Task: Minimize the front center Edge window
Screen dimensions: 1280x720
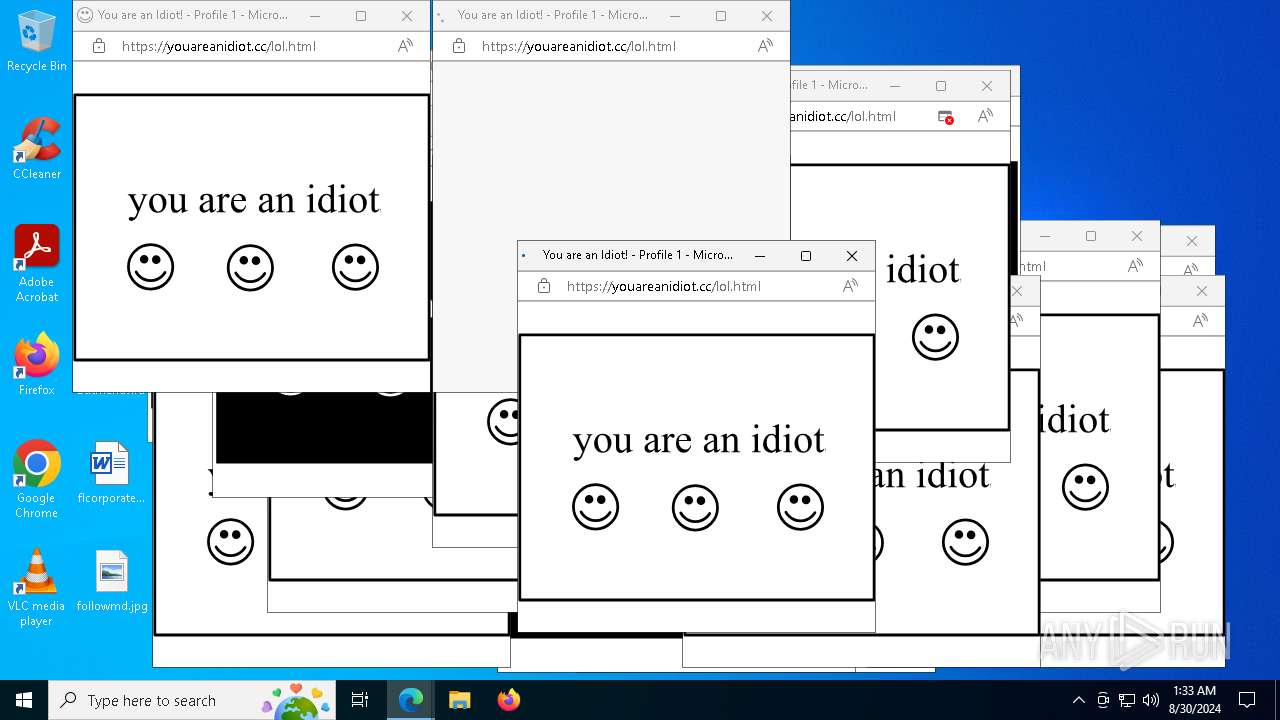Action: tap(760, 256)
